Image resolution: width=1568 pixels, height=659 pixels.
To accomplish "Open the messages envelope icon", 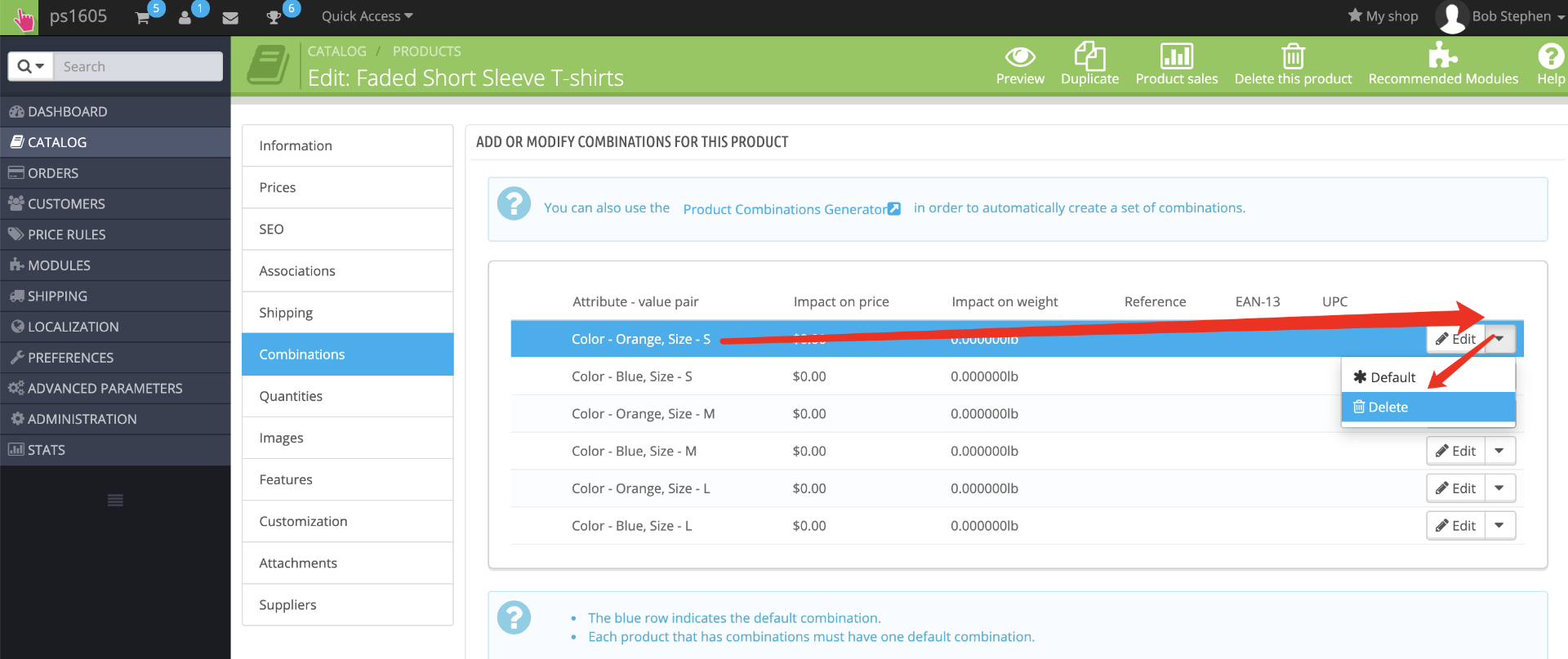I will pos(230,17).
